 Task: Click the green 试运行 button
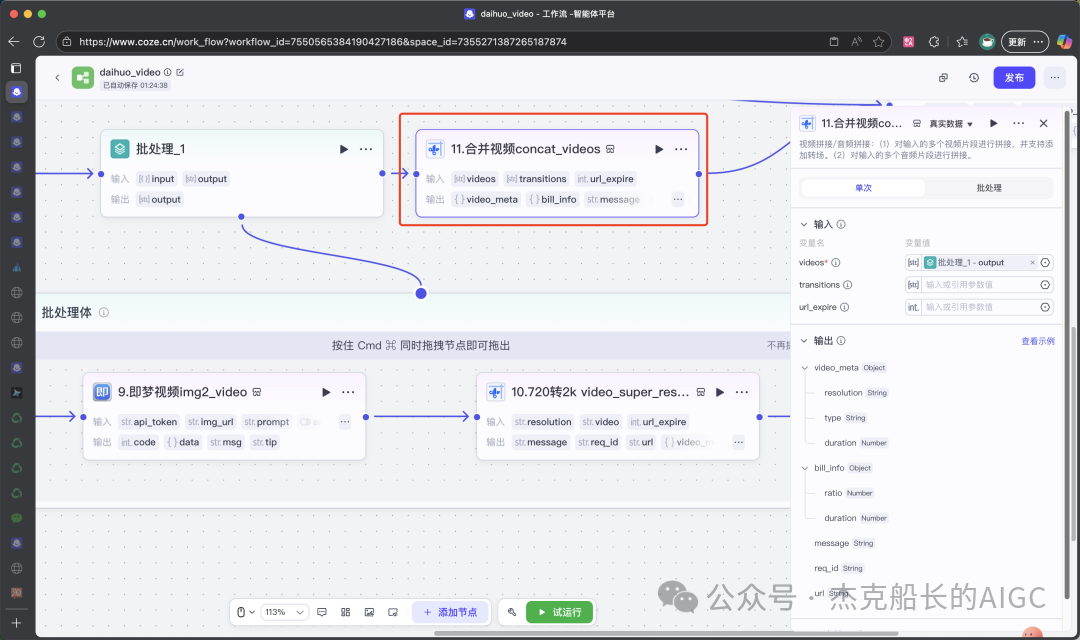[559, 612]
